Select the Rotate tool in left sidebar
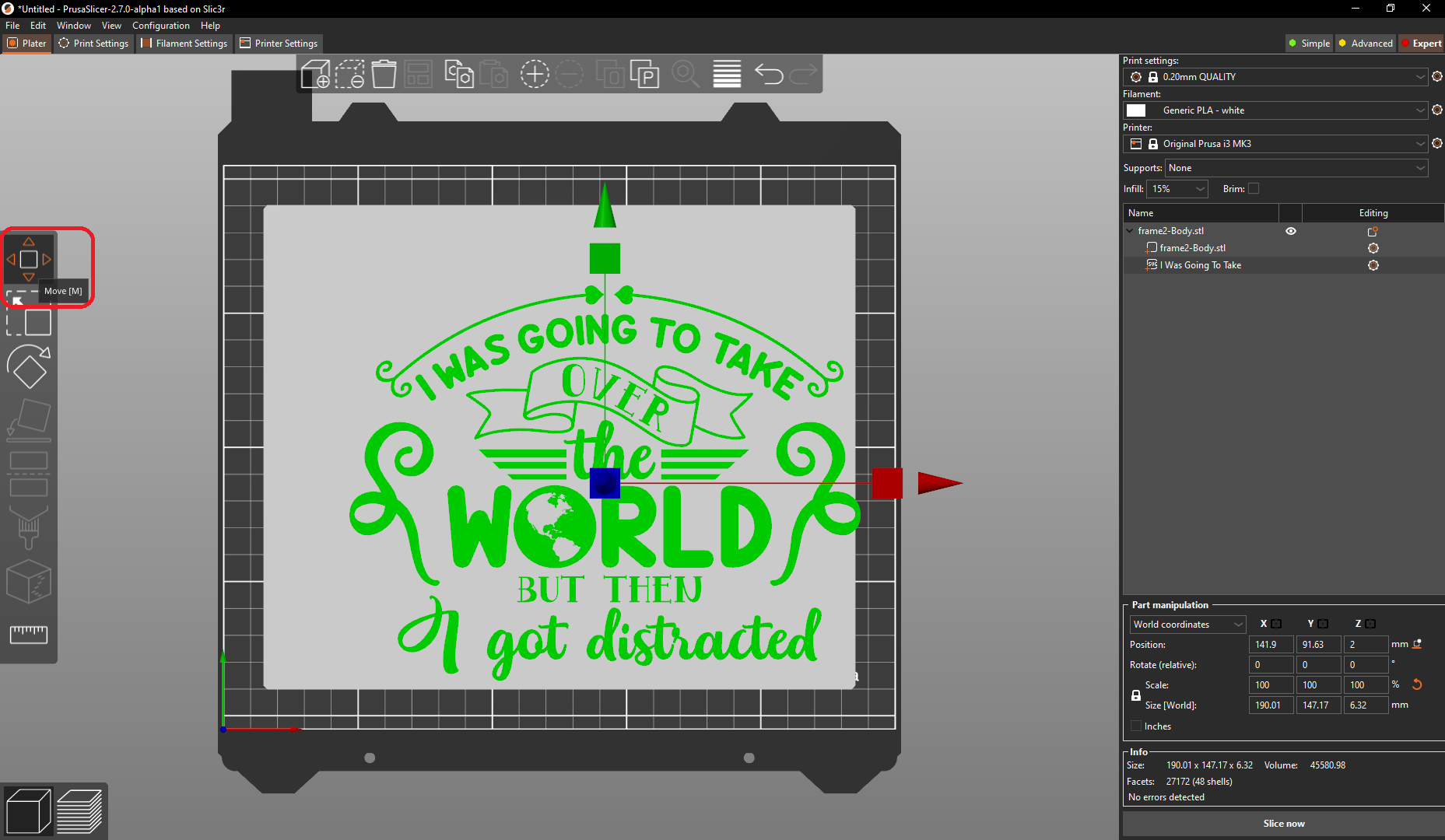Image resolution: width=1445 pixels, height=840 pixels. tap(29, 366)
